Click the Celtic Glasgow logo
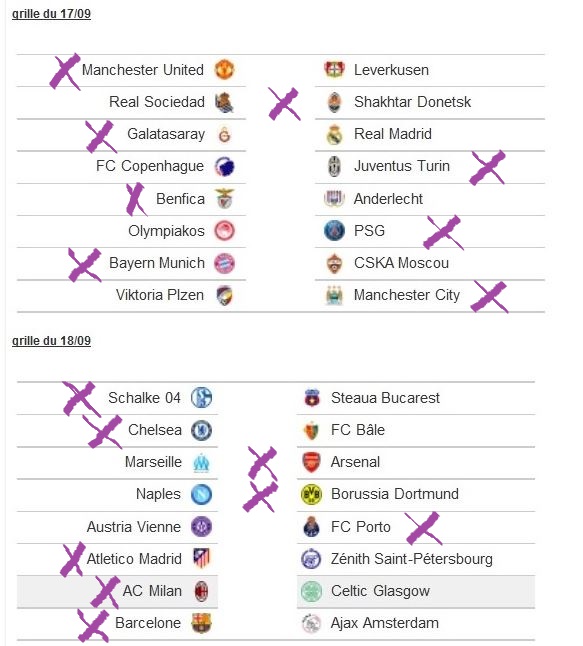This screenshot has height=646, width=583. 311,591
